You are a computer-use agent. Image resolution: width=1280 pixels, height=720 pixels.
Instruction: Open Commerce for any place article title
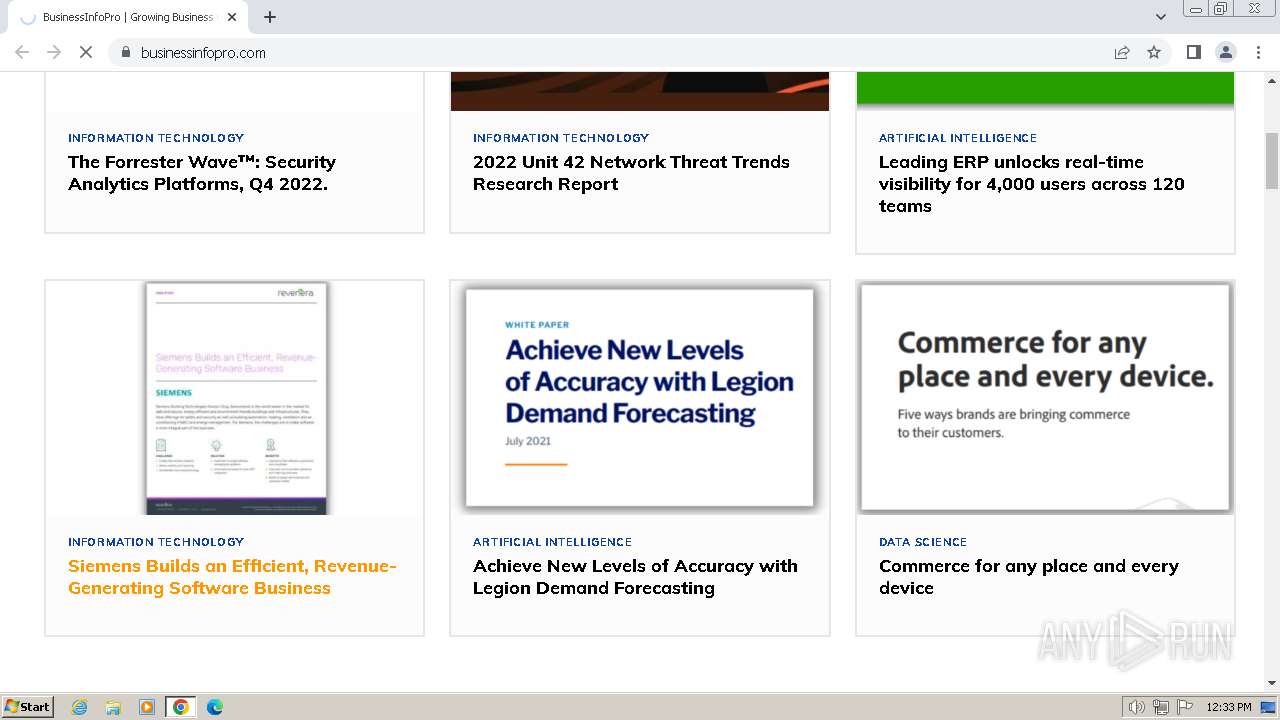[1029, 577]
